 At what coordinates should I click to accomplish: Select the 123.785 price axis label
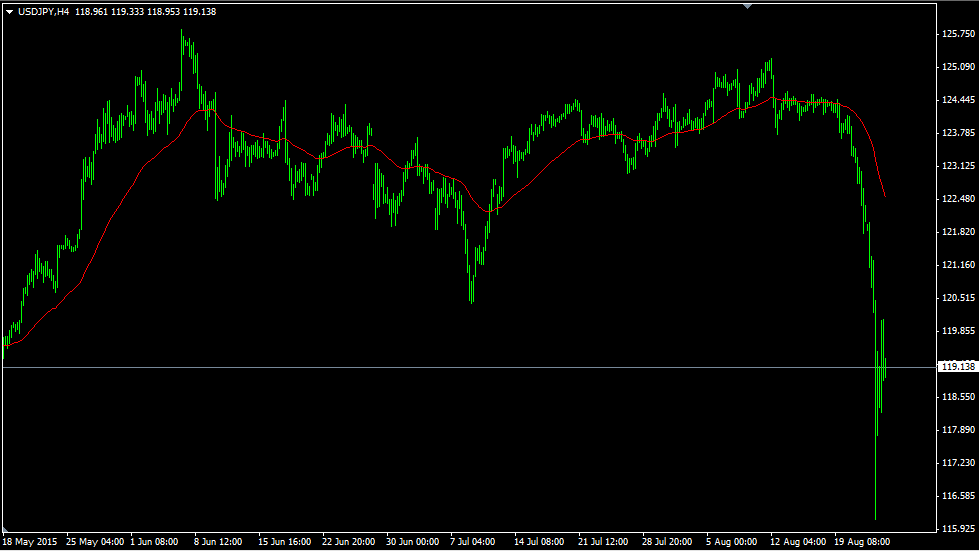click(x=958, y=133)
